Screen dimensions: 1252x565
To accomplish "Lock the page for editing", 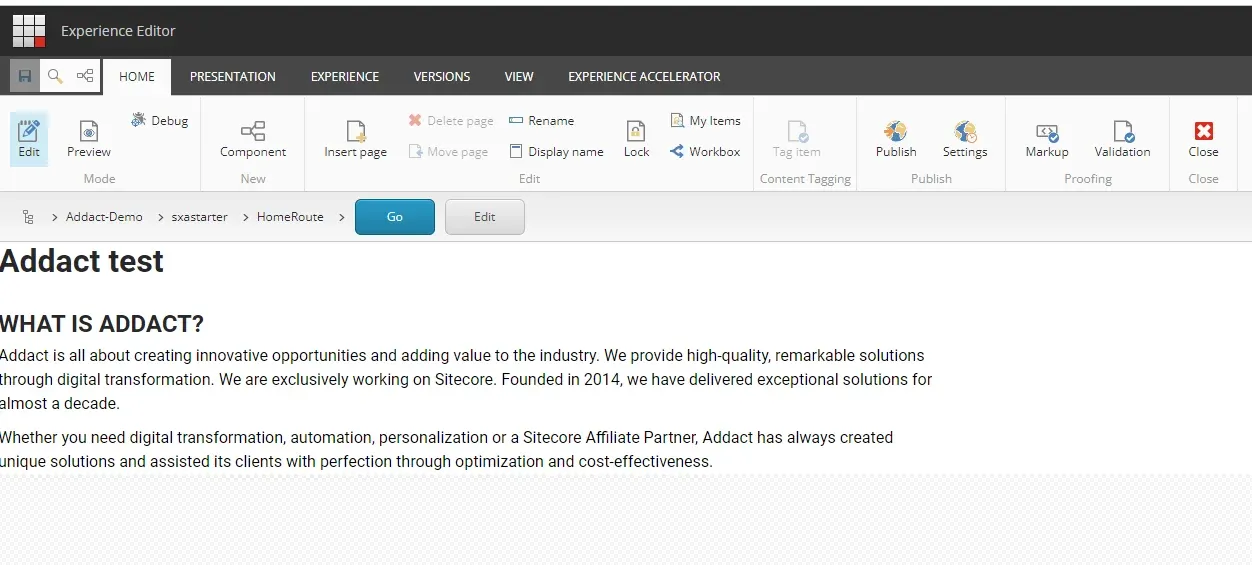I will click(x=637, y=138).
